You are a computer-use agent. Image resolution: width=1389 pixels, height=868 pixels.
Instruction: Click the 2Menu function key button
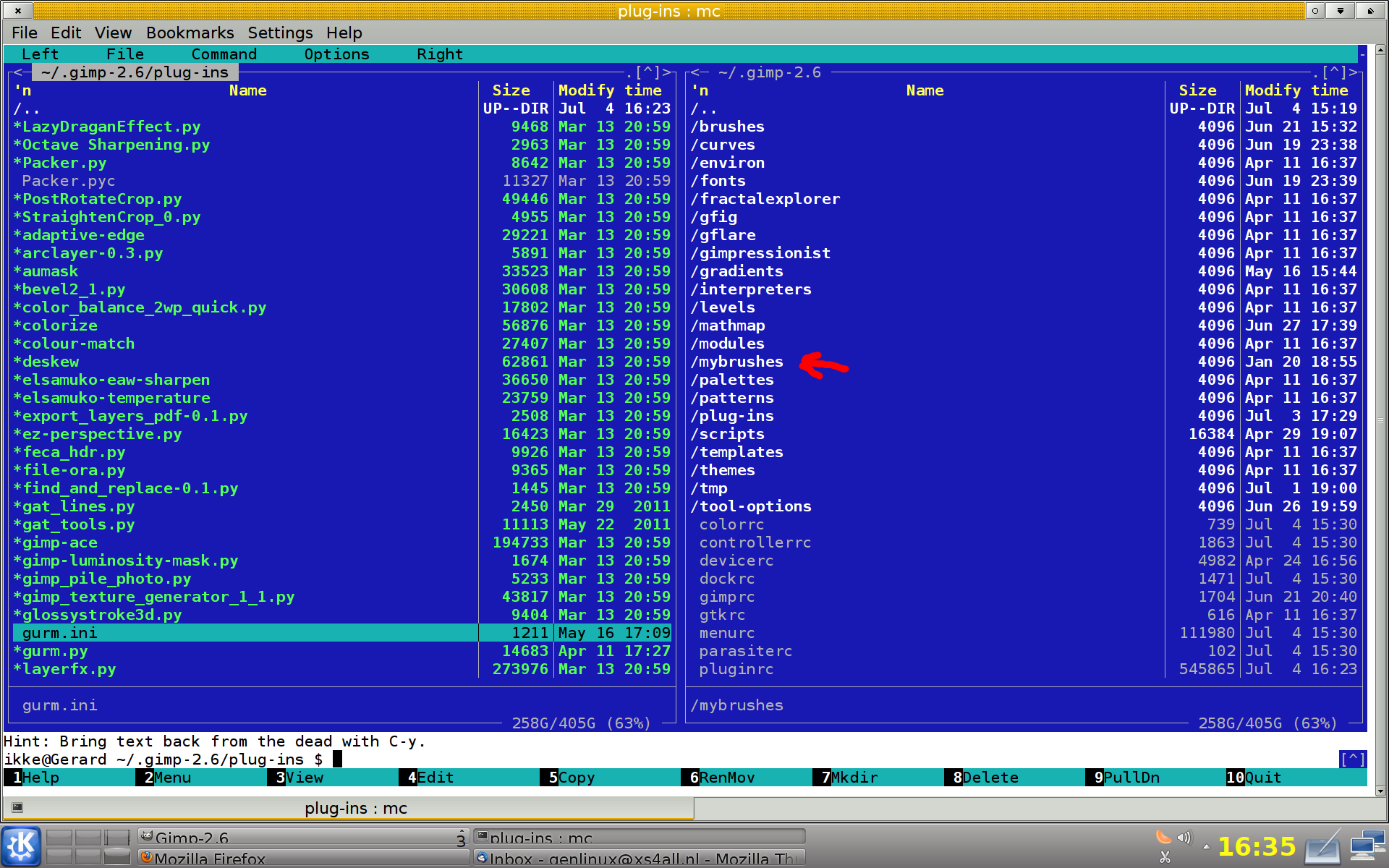pyautogui.click(x=168, y=778)
